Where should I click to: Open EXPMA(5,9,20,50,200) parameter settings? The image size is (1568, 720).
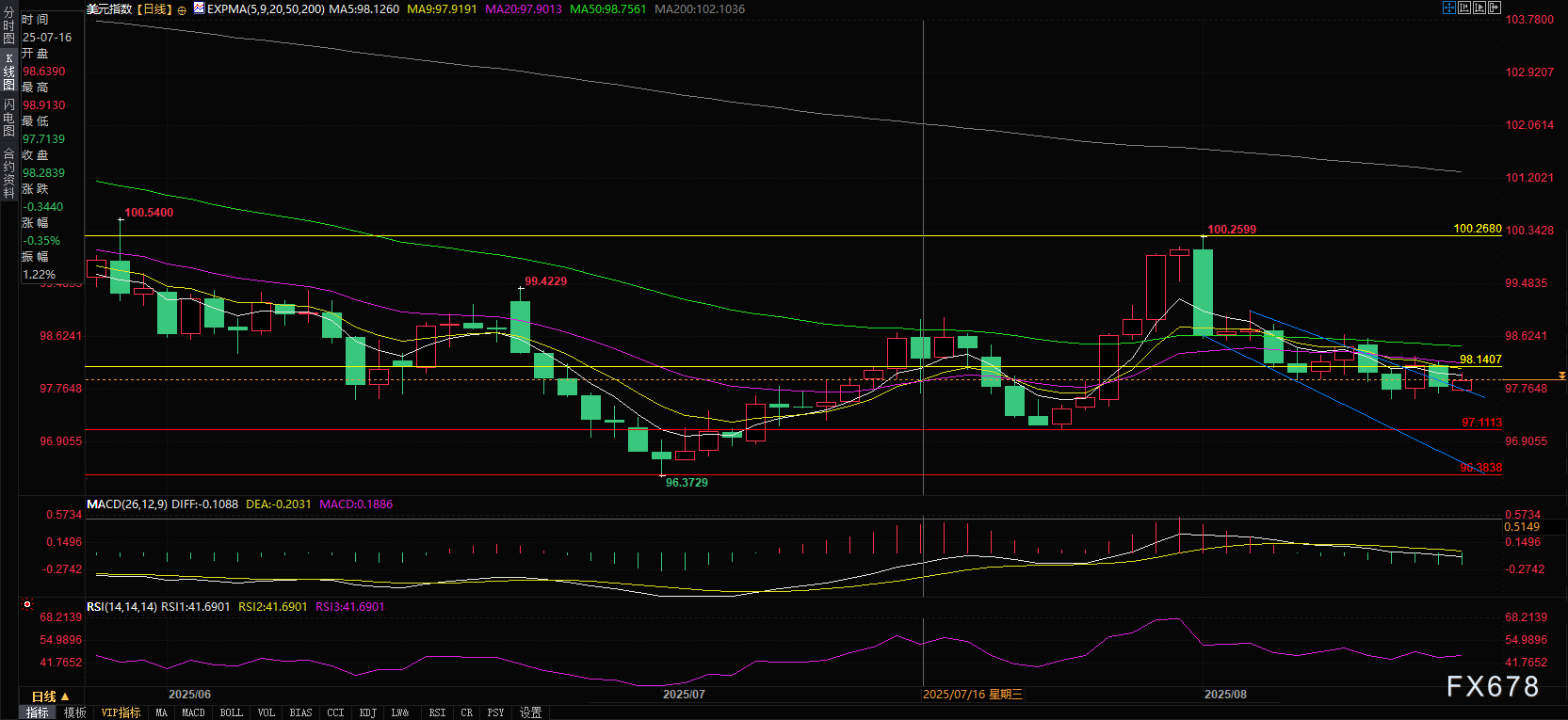266,8
